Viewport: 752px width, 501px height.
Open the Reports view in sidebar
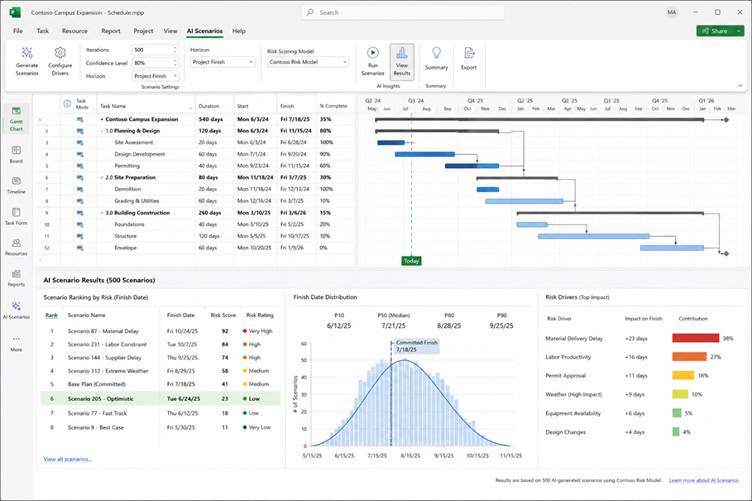(16, 278)
